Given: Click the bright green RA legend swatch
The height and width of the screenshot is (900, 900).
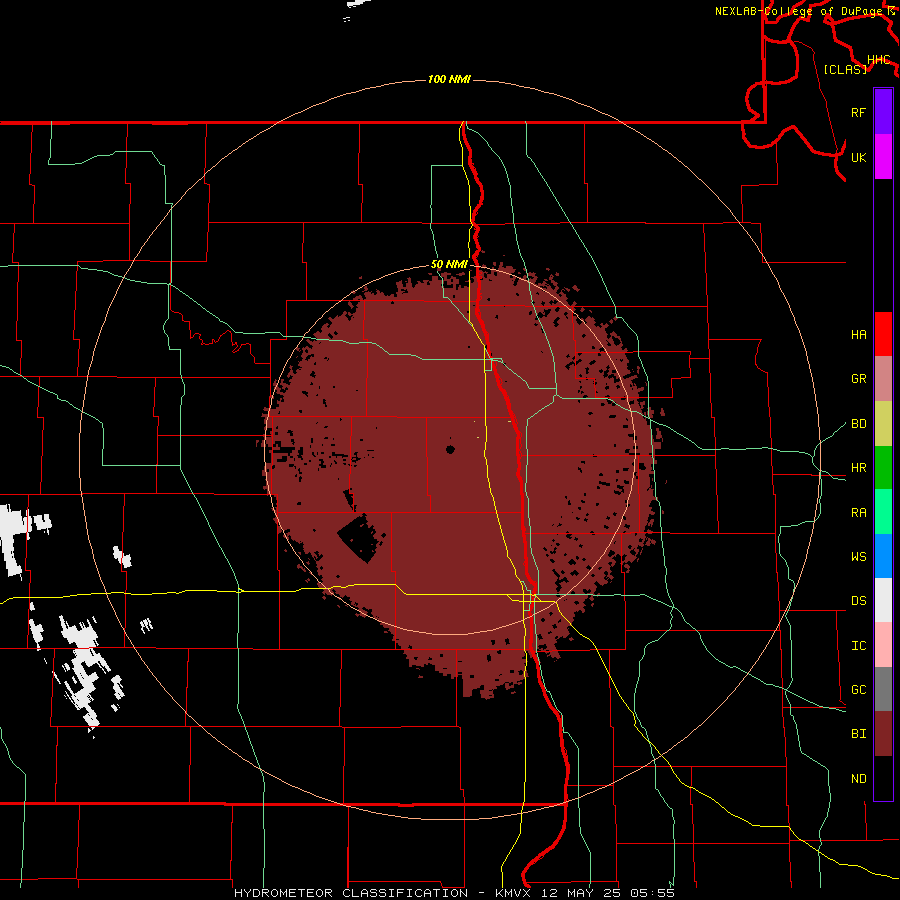Looking at the screenshot, I should tap(883, 512).
